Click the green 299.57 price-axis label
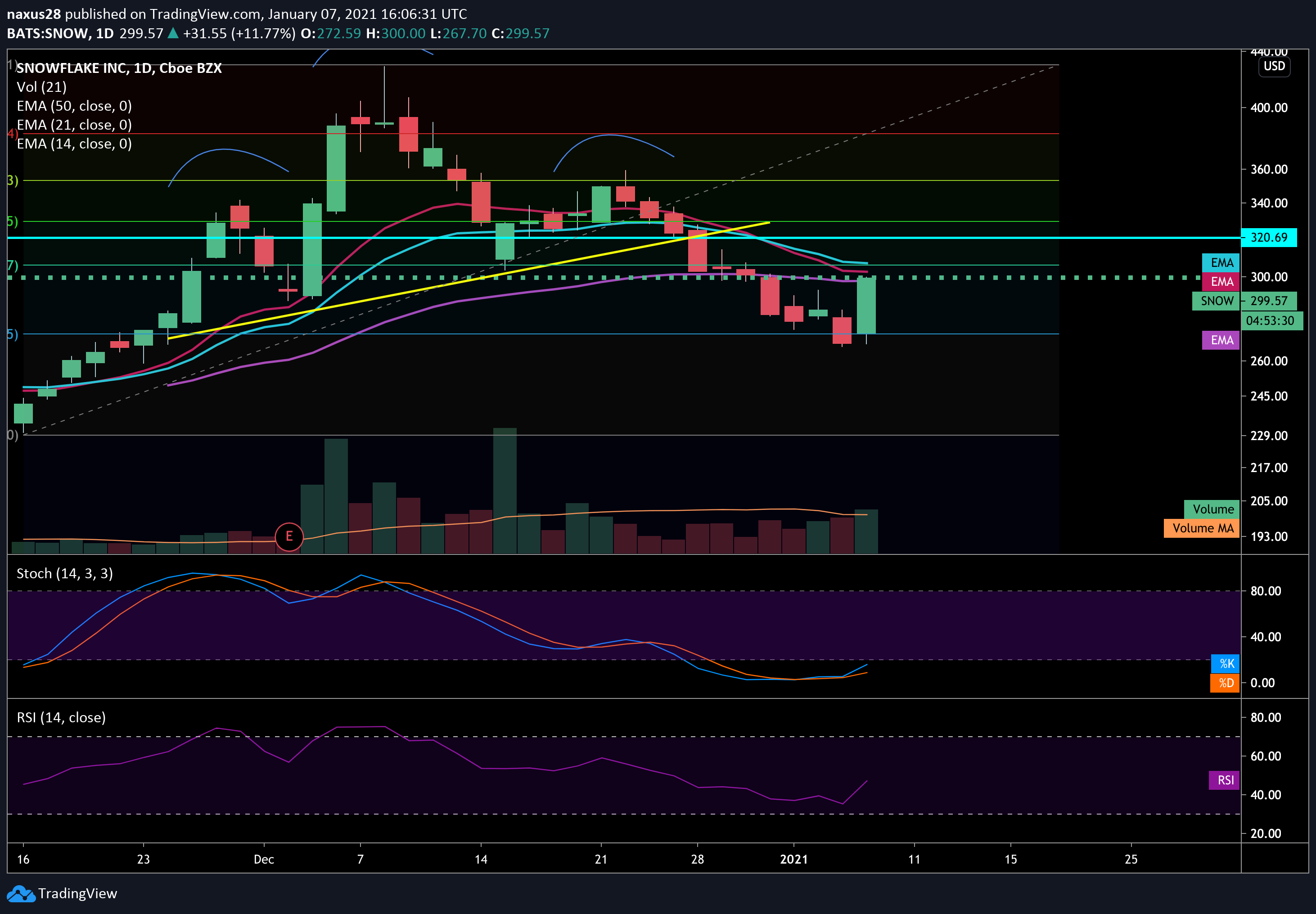The height and width of the screenshot is (914, 1316). (x=1268, y=301)
